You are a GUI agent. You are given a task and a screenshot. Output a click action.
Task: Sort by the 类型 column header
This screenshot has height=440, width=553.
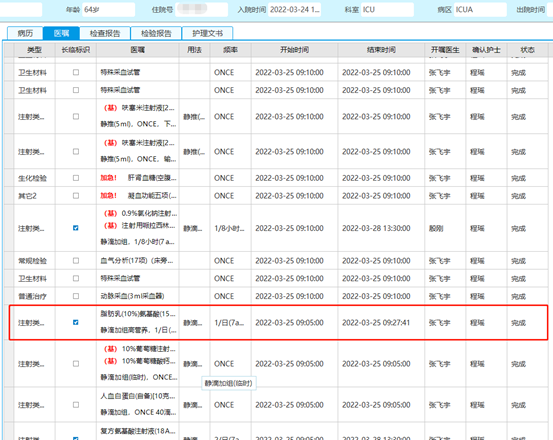[35, 50]
